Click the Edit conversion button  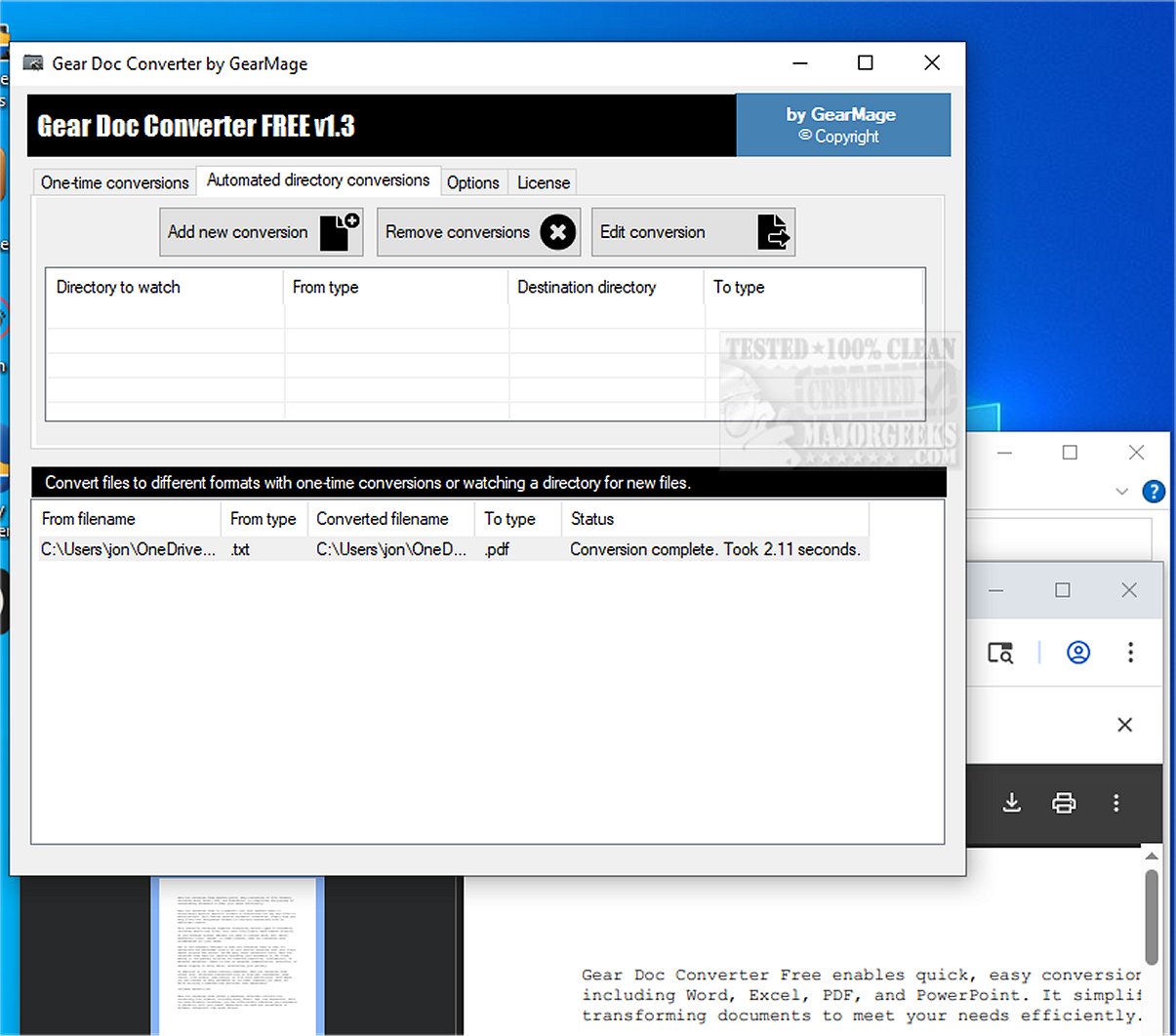(694, 232)
